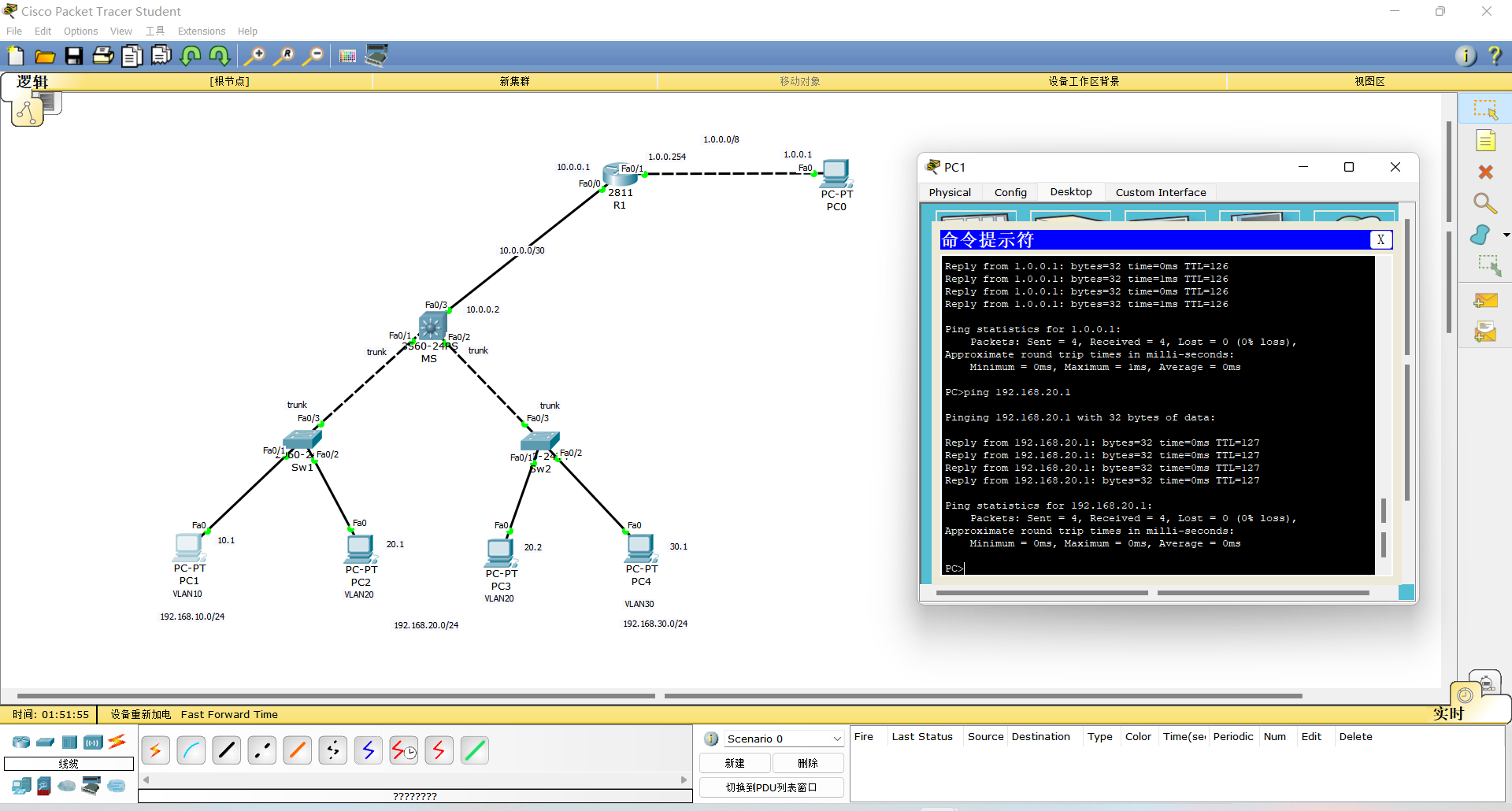Select PC0 device on the workspace
This screenshot has height=811, width=1512.
click(x=836, y=173)
